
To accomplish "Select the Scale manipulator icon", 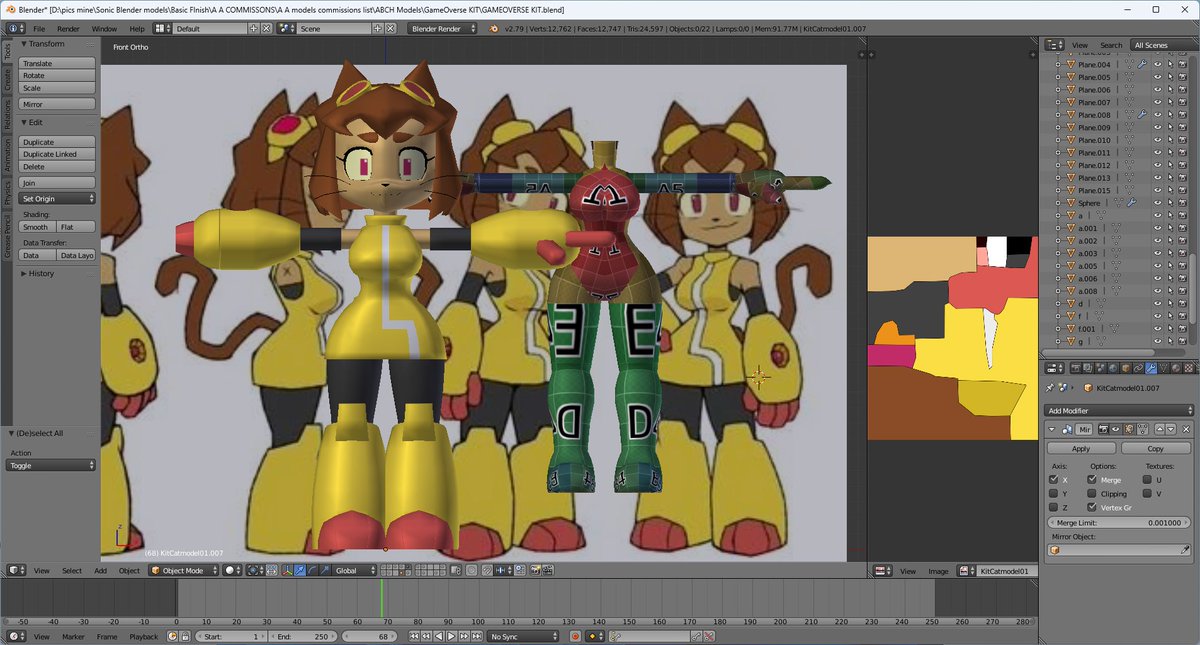I will [325, 570].
